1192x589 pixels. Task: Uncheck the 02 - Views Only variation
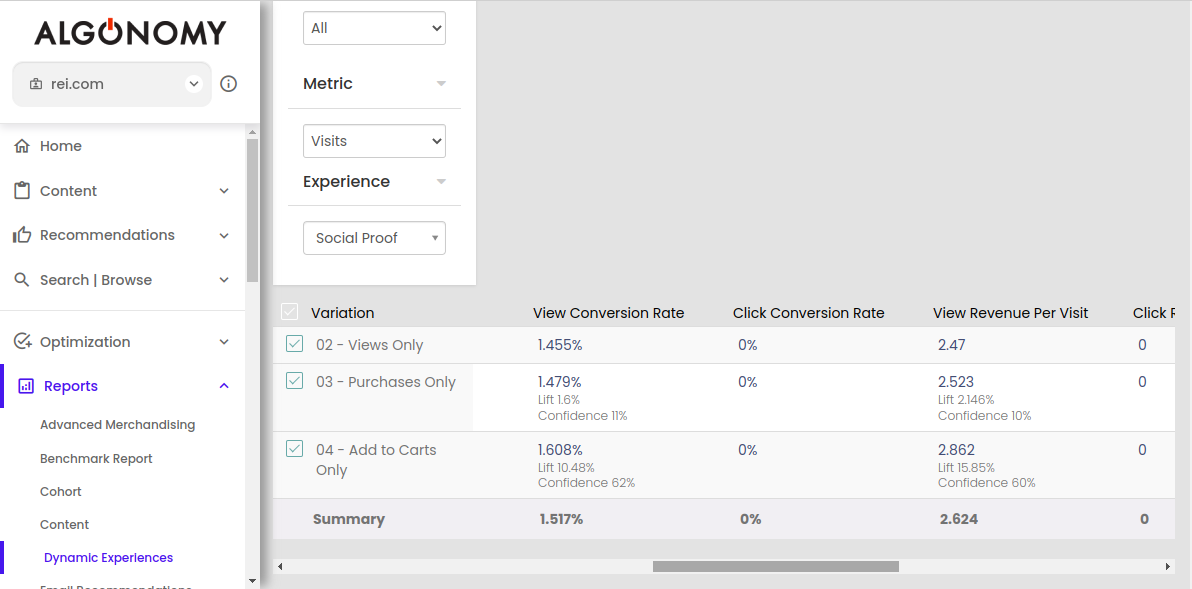click(x=294, y=344)
